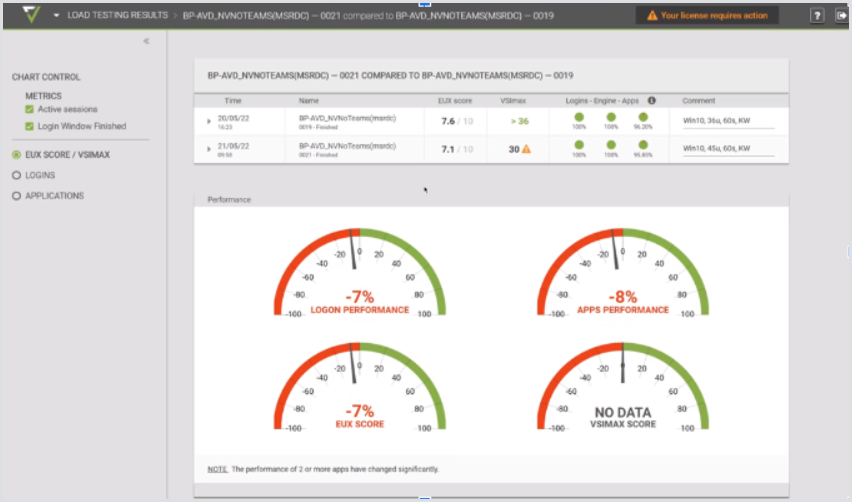852x502 pixels.
Task: Select the Logins radio option
Action: 16,175
